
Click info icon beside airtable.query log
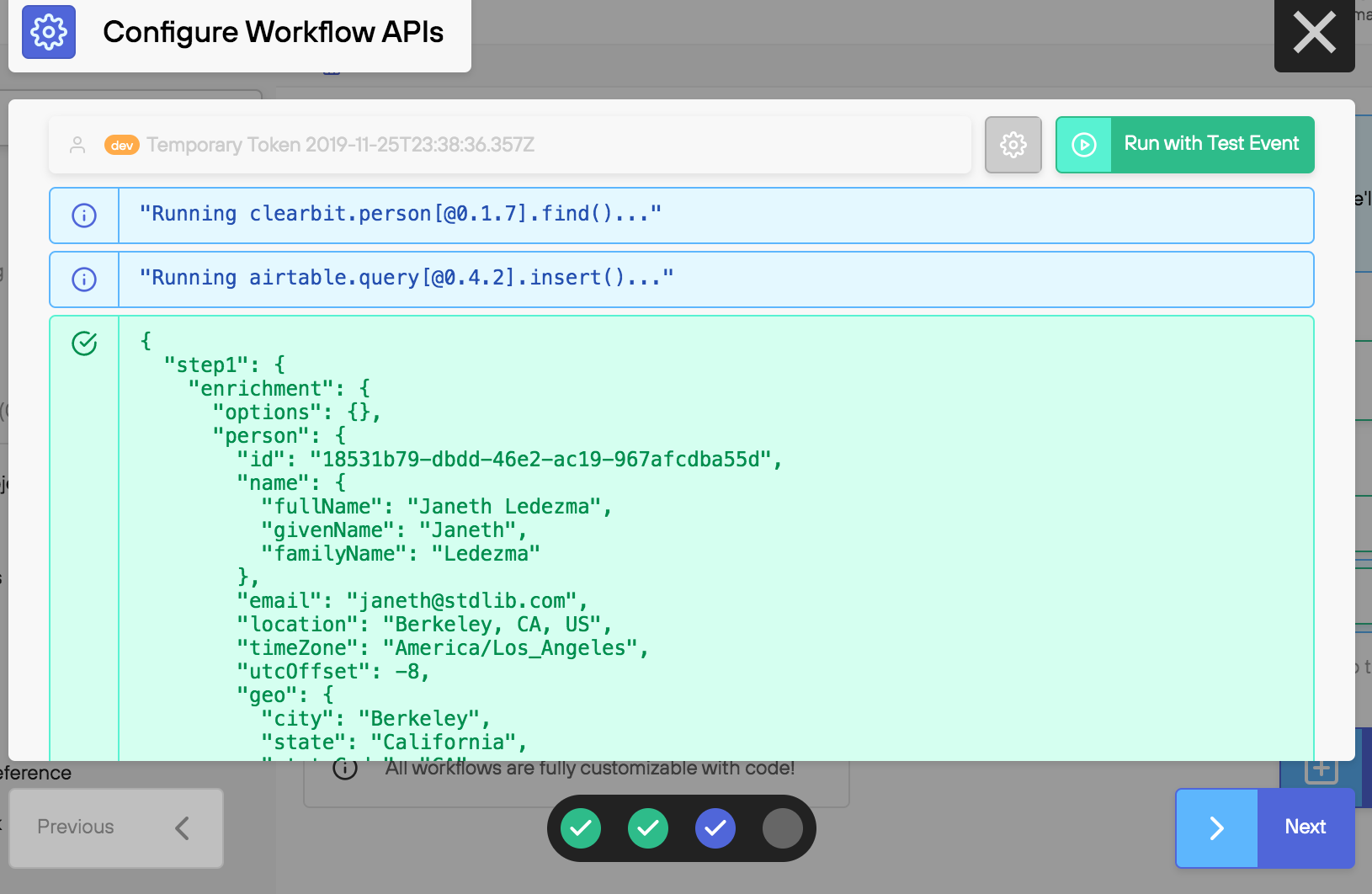[x=84, y=279]
